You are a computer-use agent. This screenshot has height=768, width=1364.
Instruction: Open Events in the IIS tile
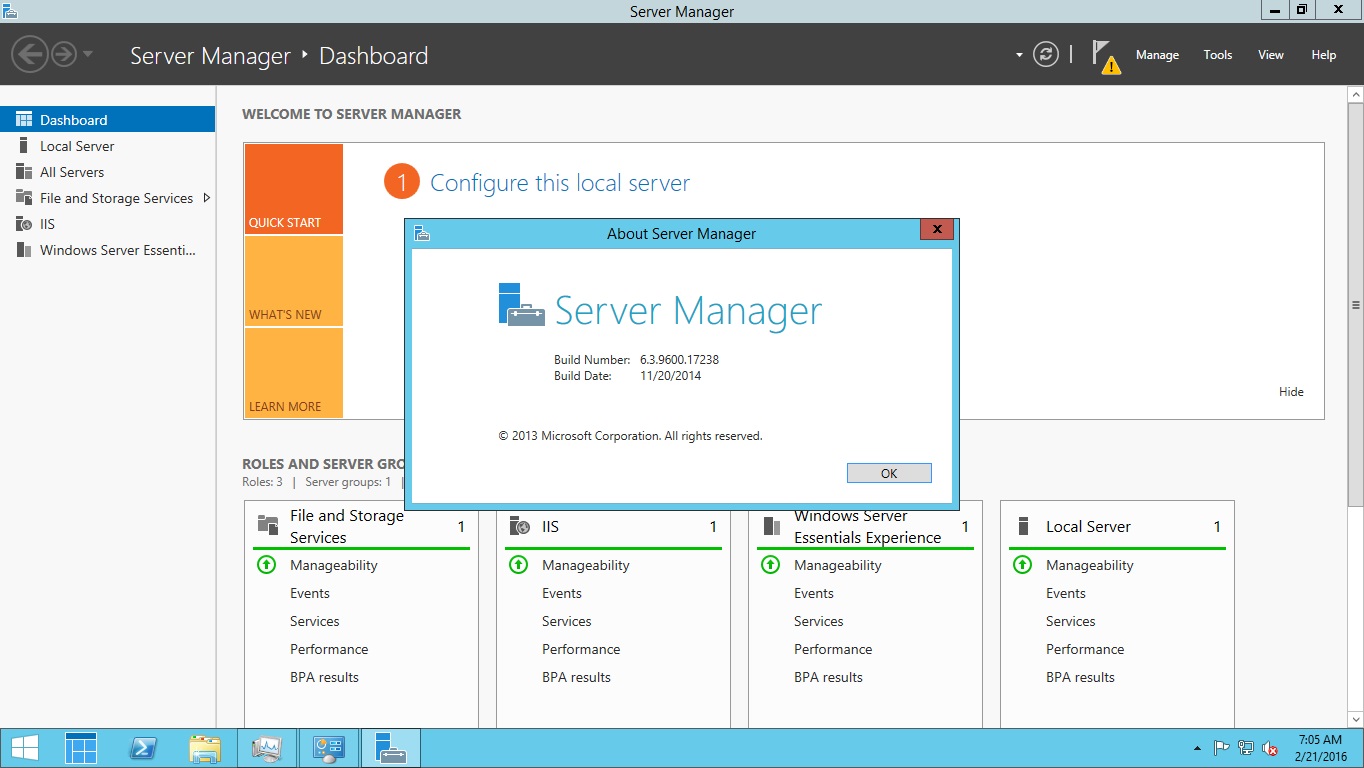coord(562,593)
